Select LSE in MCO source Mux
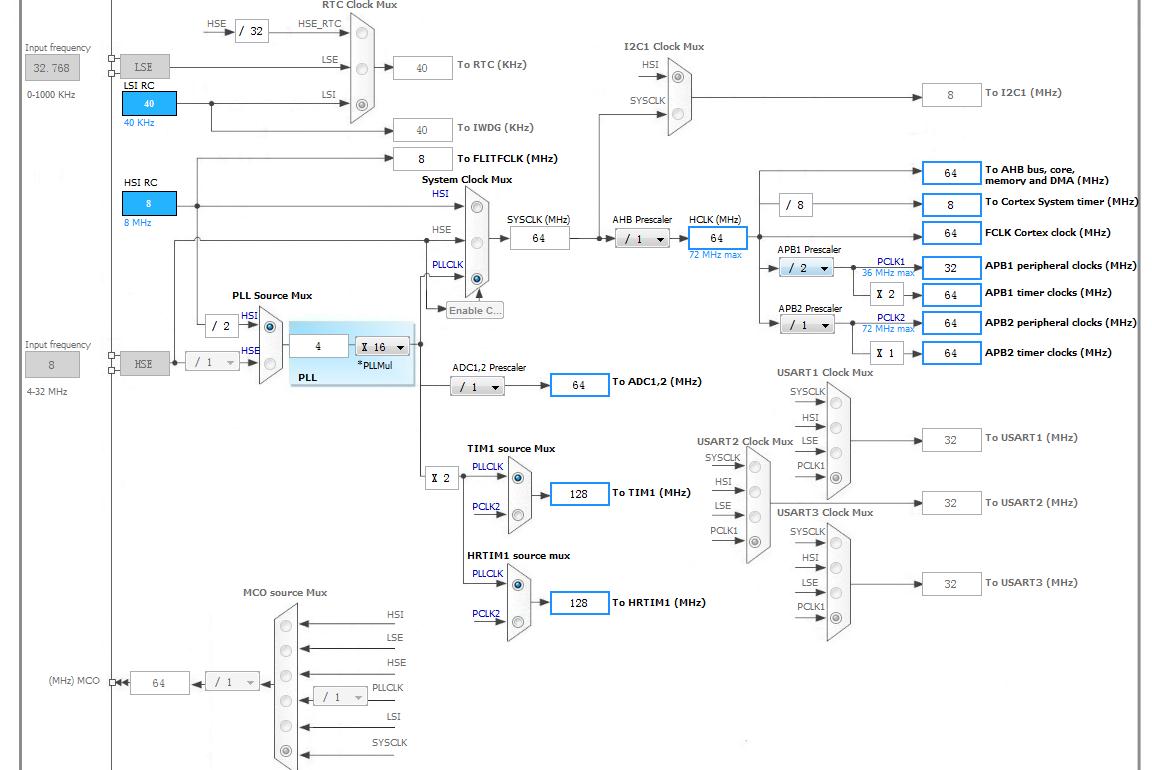The image size is (1152, 770). [286, 651]
